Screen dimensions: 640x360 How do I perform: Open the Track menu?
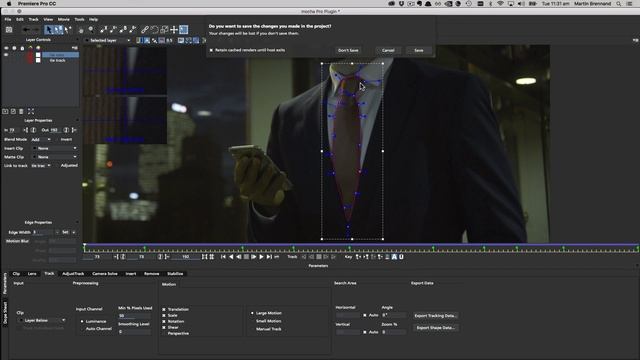tap(33, 19)
